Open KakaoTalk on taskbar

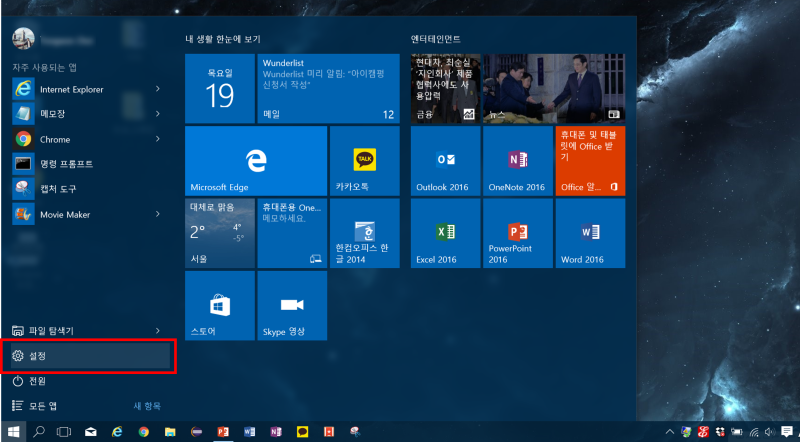[303, 432]
